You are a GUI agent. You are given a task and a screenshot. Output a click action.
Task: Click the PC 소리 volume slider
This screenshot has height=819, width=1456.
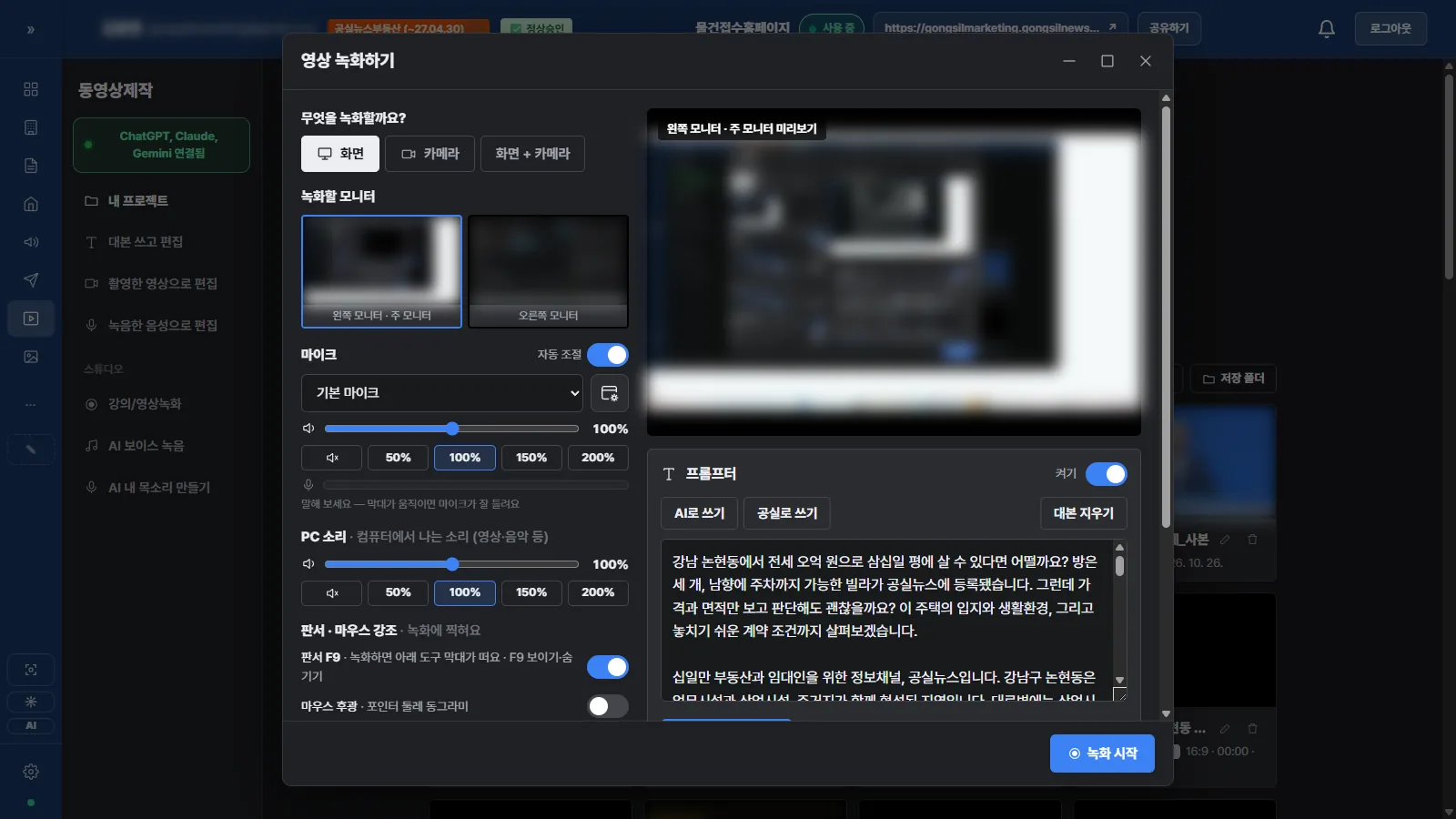tap(451, 564)
